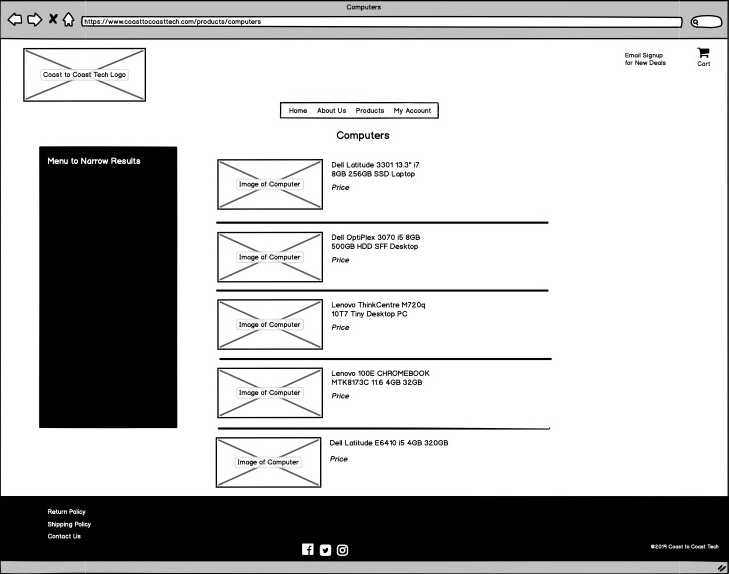Image resolution: width=729 pixels, height=574 pixels.
Task: Click the browser back arrow
Action: [15, 19]
